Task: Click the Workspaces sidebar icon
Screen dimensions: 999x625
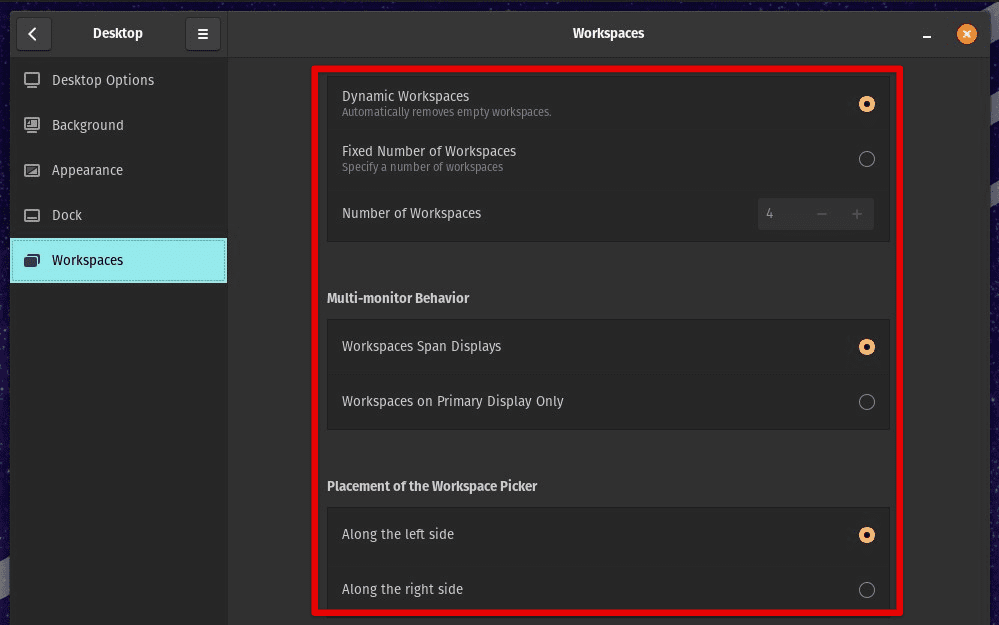Action: (x=32, y=260)
